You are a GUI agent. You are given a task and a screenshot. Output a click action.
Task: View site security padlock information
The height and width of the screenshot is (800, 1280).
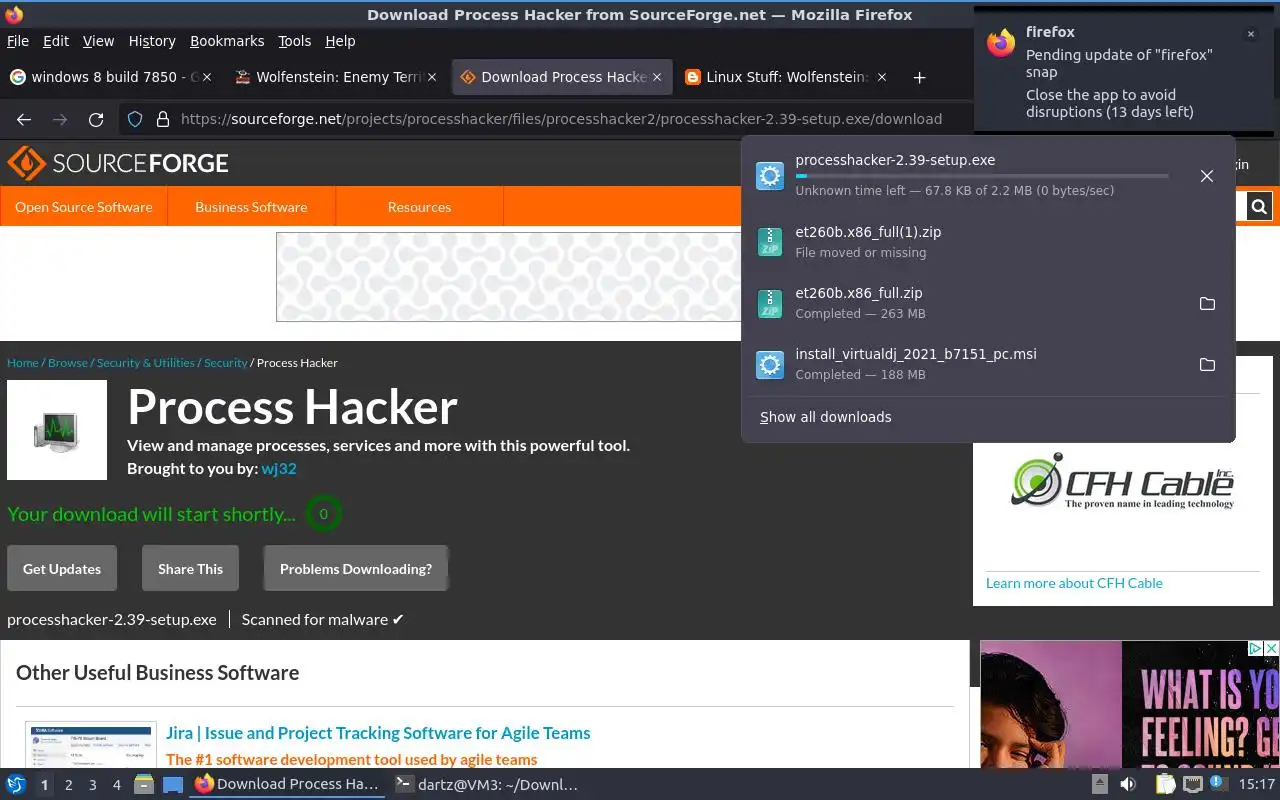click(163, 119)
